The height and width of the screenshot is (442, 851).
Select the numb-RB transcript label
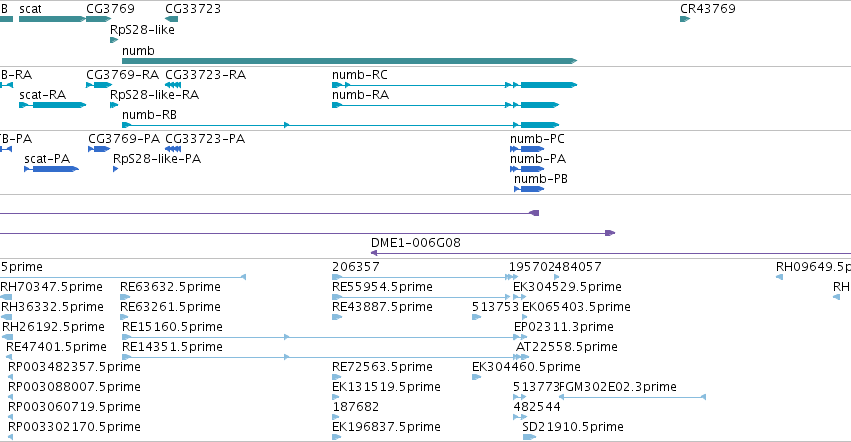click(x=149, y=115)
